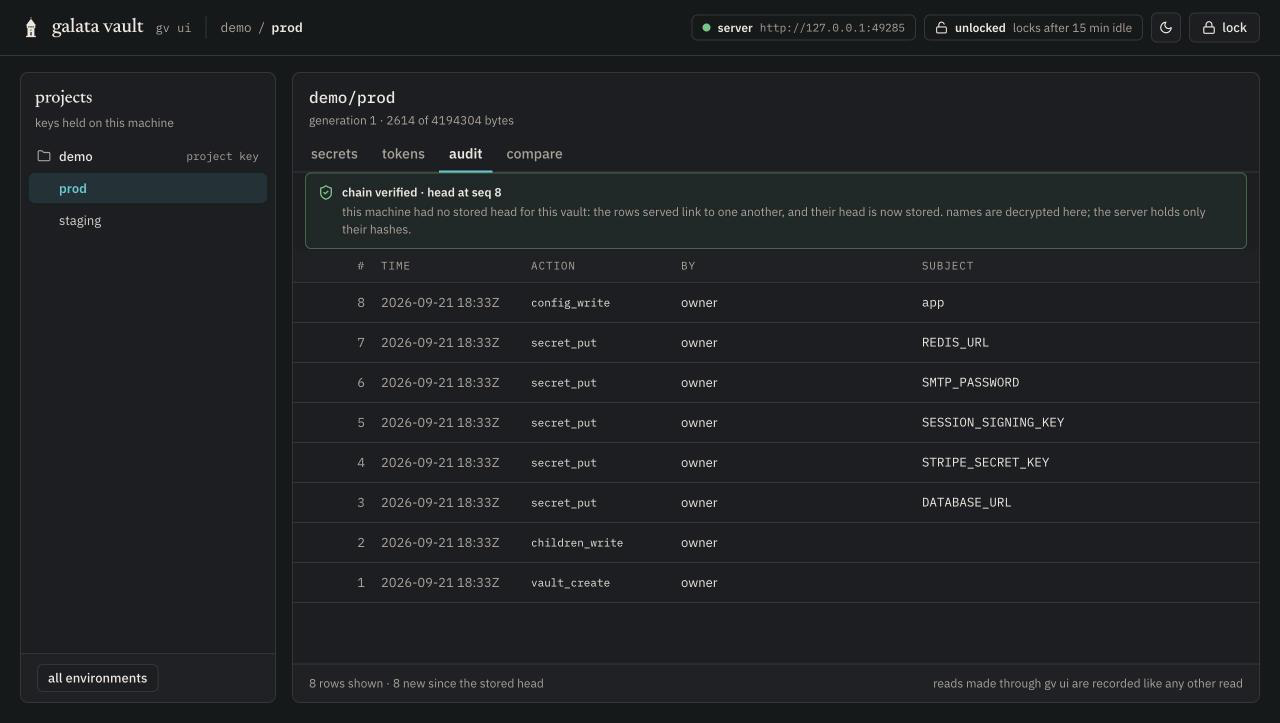Image resolution: width=1280 pixels, height=723 pixels.
Task: Switch to the tokens tab
Action: click(x=403, y=154)
